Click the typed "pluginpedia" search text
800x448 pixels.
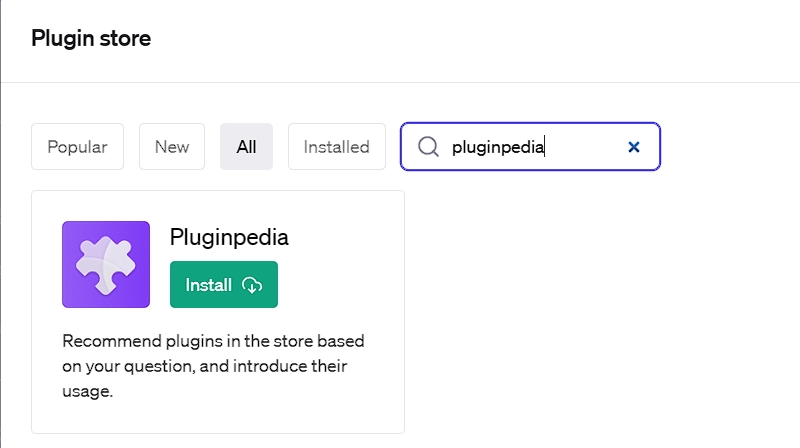point(498,147)
